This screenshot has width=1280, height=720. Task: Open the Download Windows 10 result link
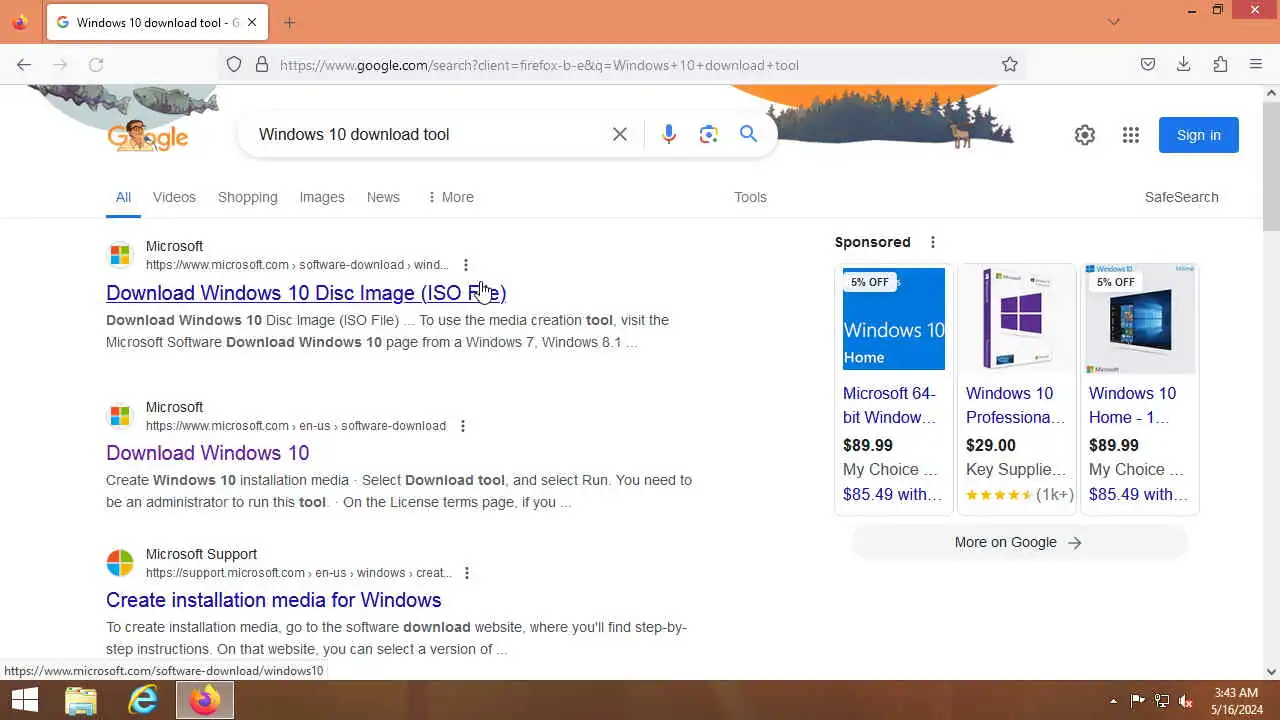(208, 453)
